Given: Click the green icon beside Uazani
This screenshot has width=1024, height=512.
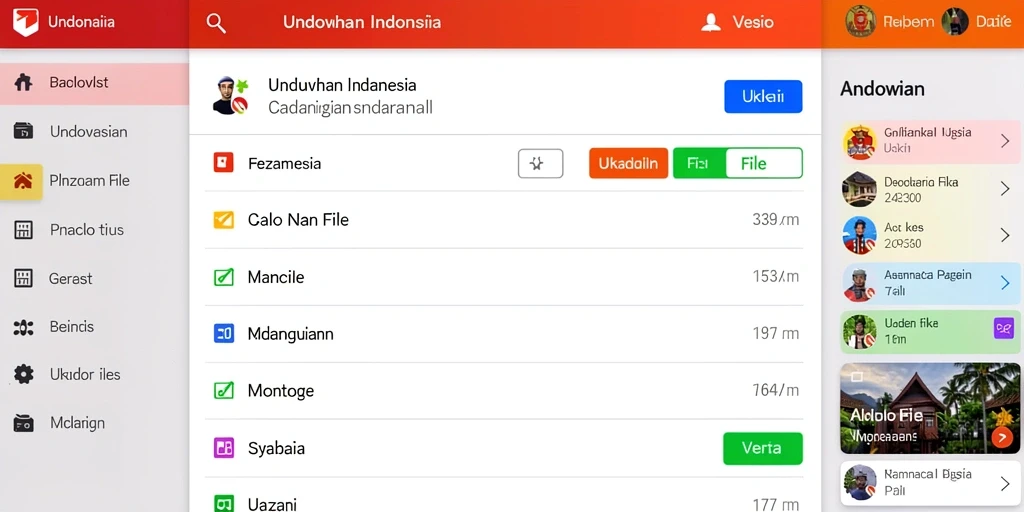Looking at the screenshot, I should tap(223, 504).
